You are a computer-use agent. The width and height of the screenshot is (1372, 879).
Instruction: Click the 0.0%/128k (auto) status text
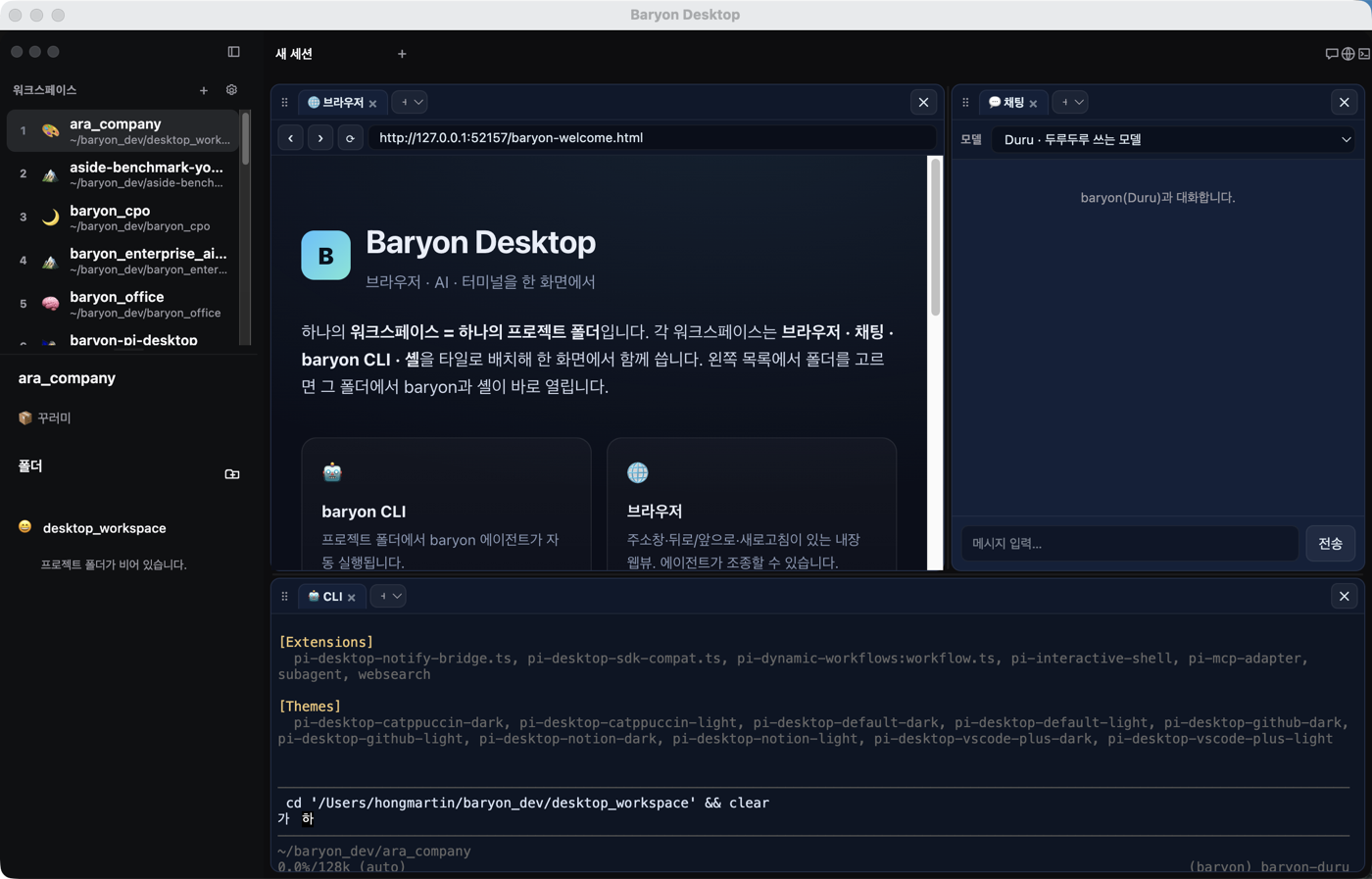click(x=341, y=867)
